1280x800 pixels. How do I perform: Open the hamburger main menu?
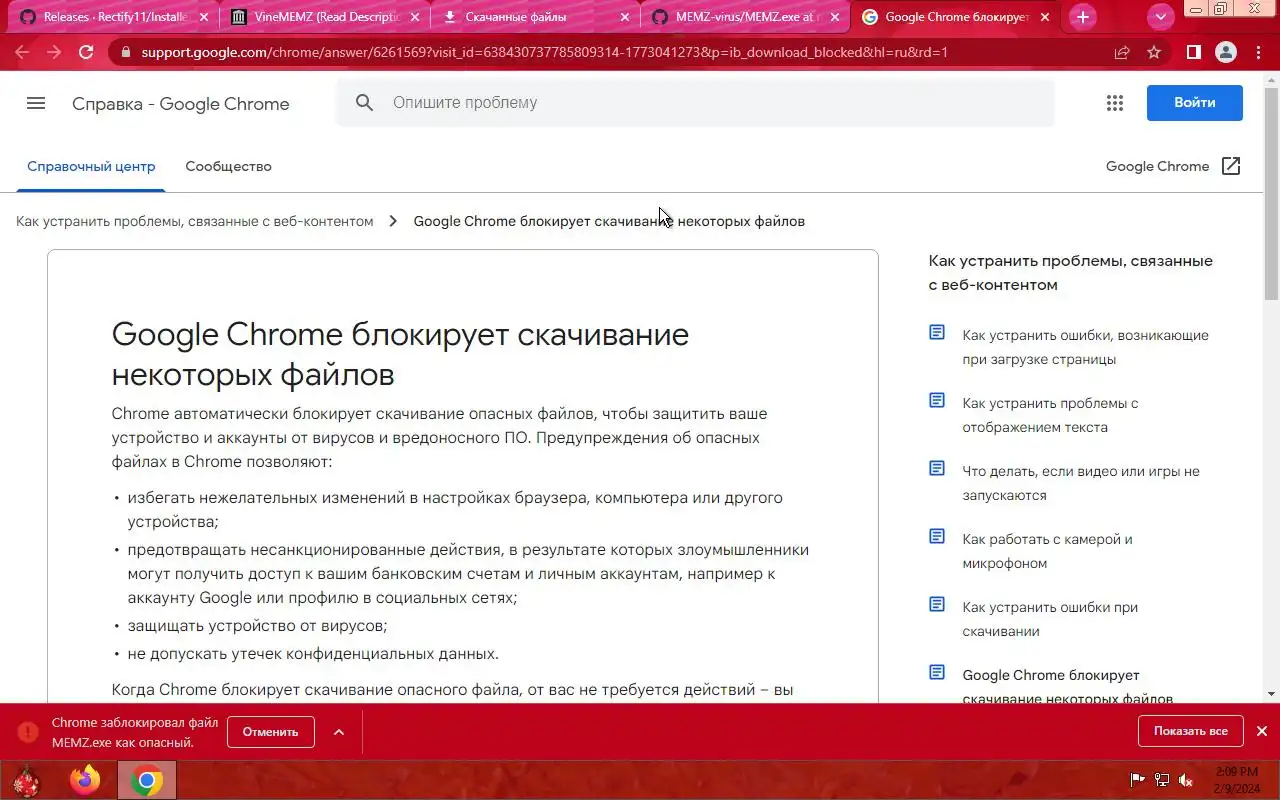(36, 103)
